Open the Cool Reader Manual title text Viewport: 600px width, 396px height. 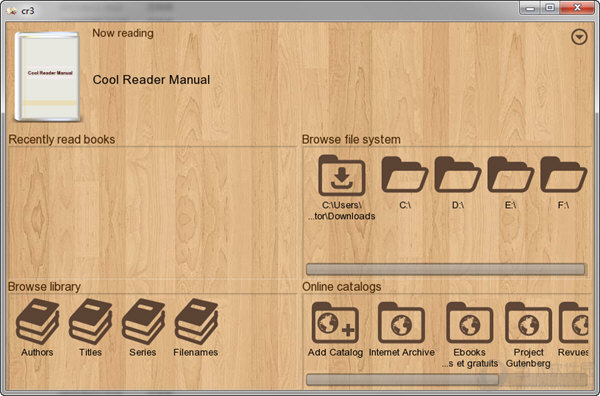(151, 80)
